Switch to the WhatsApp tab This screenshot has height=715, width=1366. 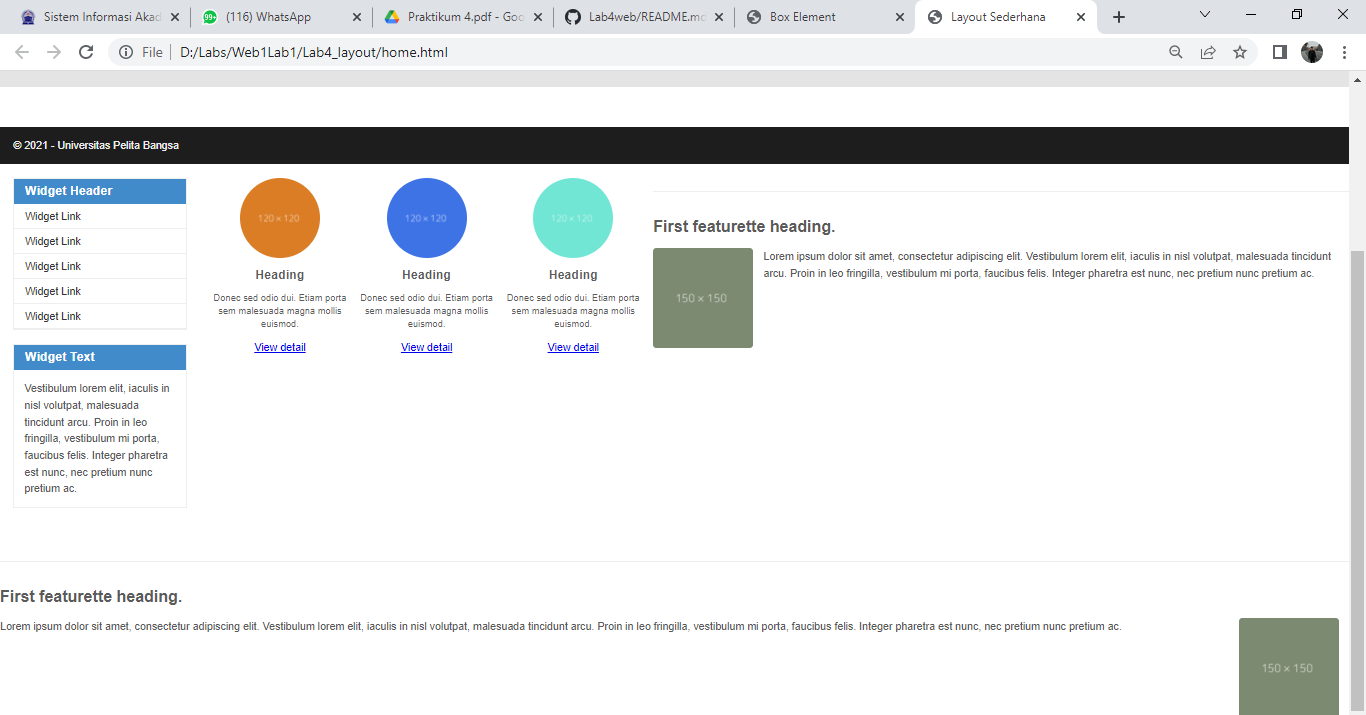point(270,16)
